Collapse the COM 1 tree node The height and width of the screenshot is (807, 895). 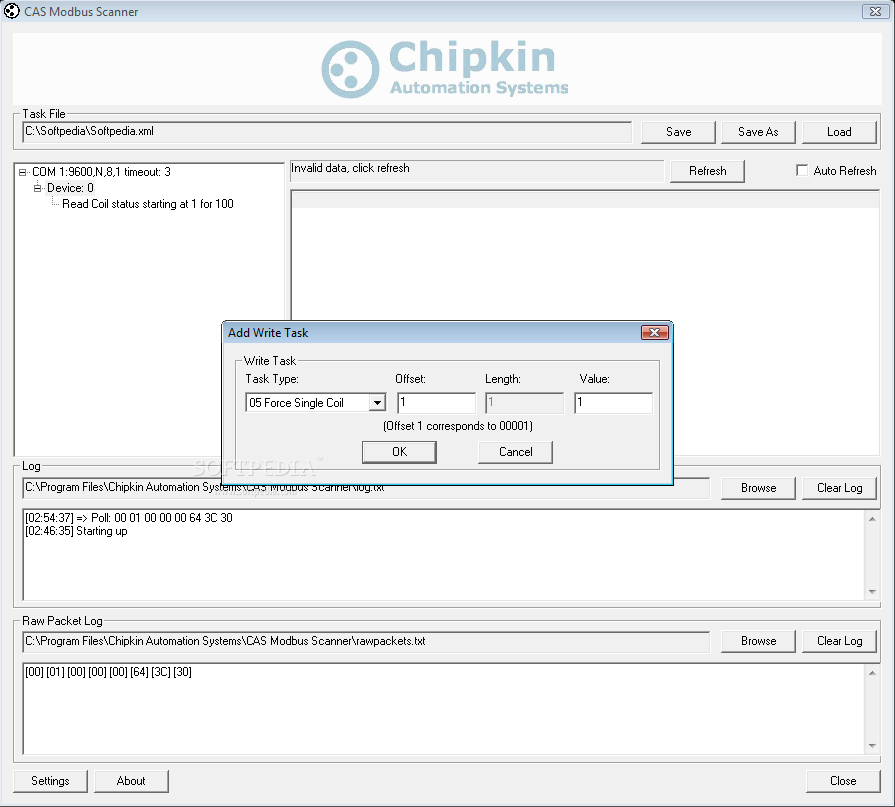click(22, 172)
